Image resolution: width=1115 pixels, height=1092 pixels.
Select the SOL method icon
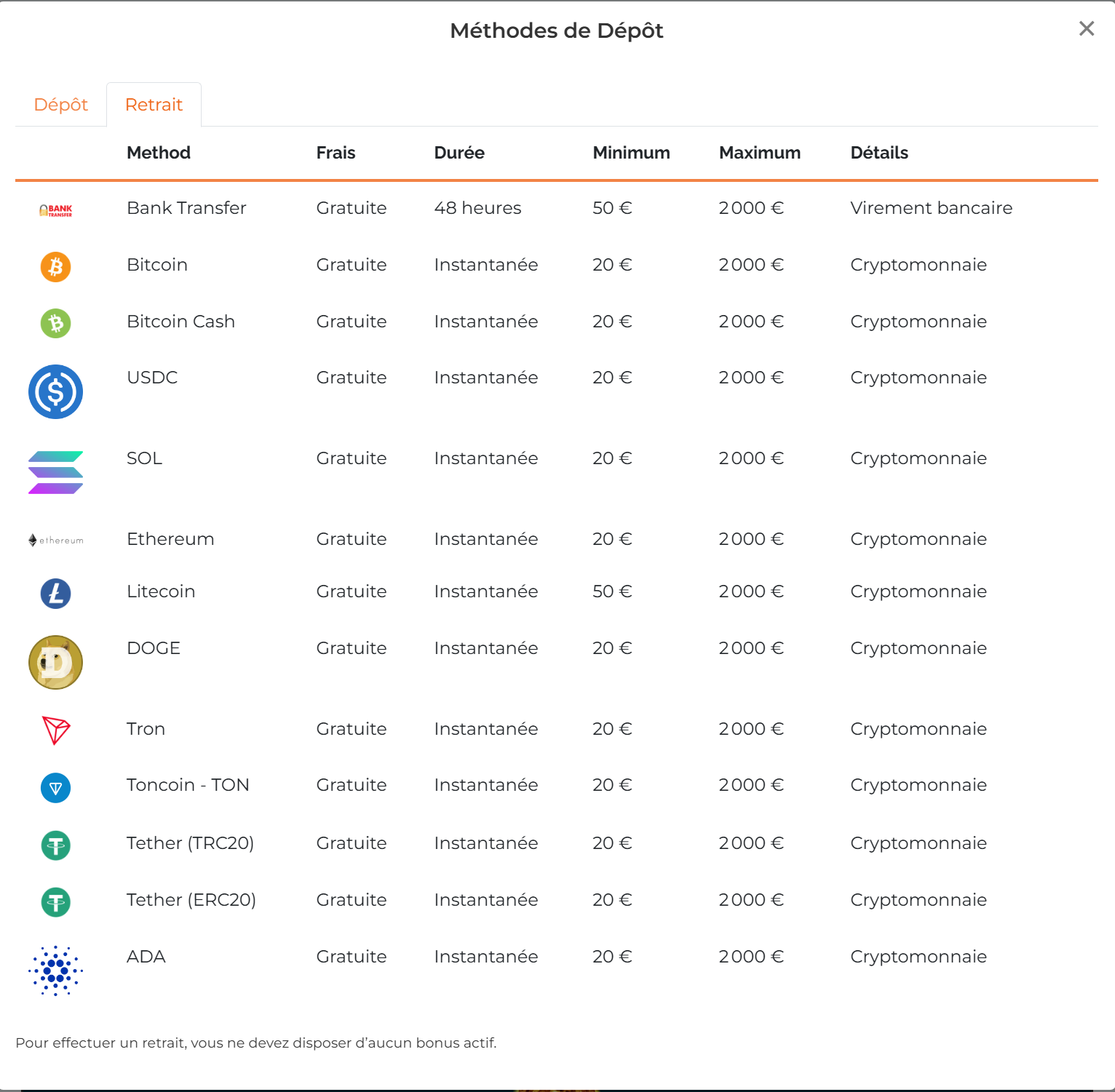pyautogui.click(x=55, y=473)
